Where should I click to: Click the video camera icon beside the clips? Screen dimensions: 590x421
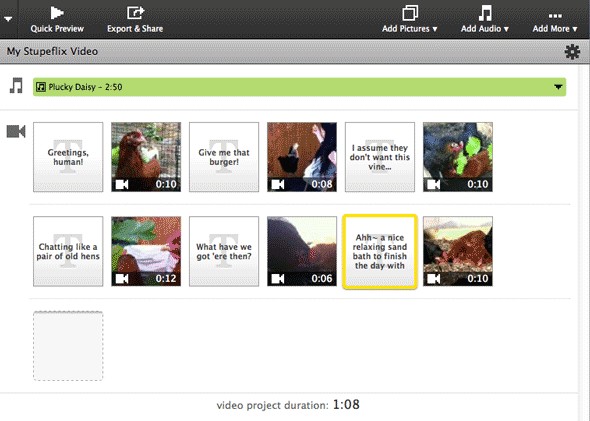(16, 131)
